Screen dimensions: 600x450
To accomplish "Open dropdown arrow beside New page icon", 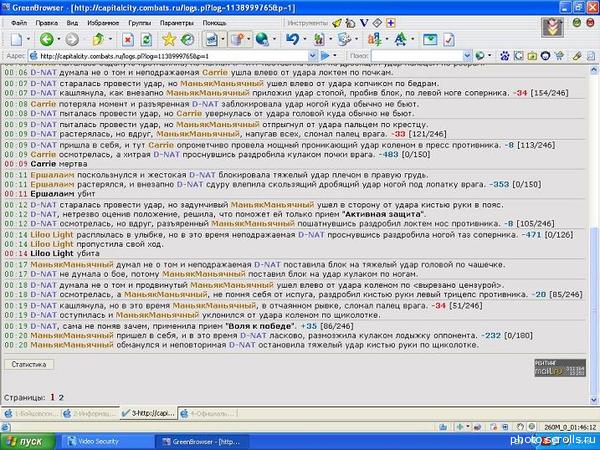I will [x=28, y=39].
